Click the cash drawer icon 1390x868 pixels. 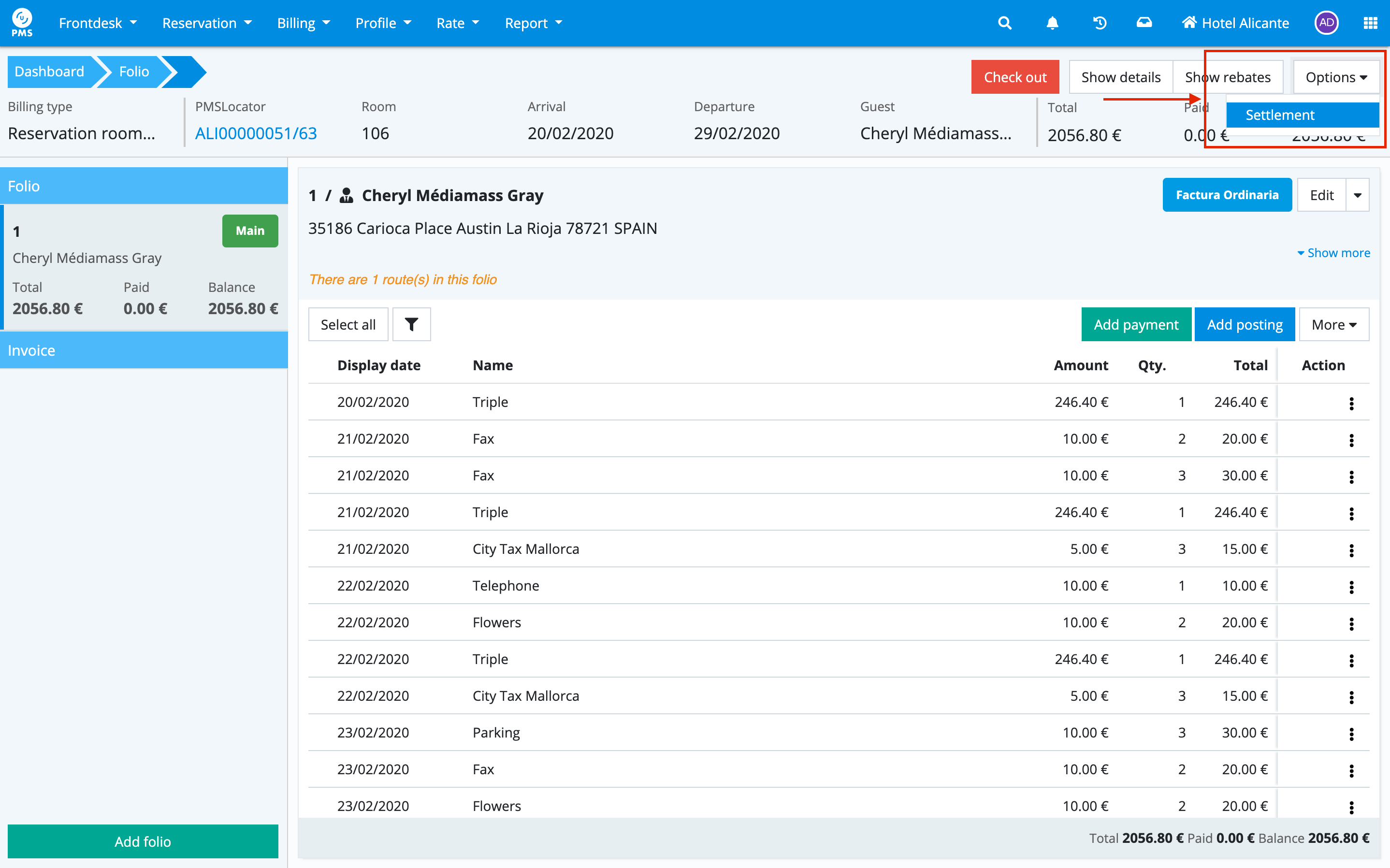point(1144,23)
